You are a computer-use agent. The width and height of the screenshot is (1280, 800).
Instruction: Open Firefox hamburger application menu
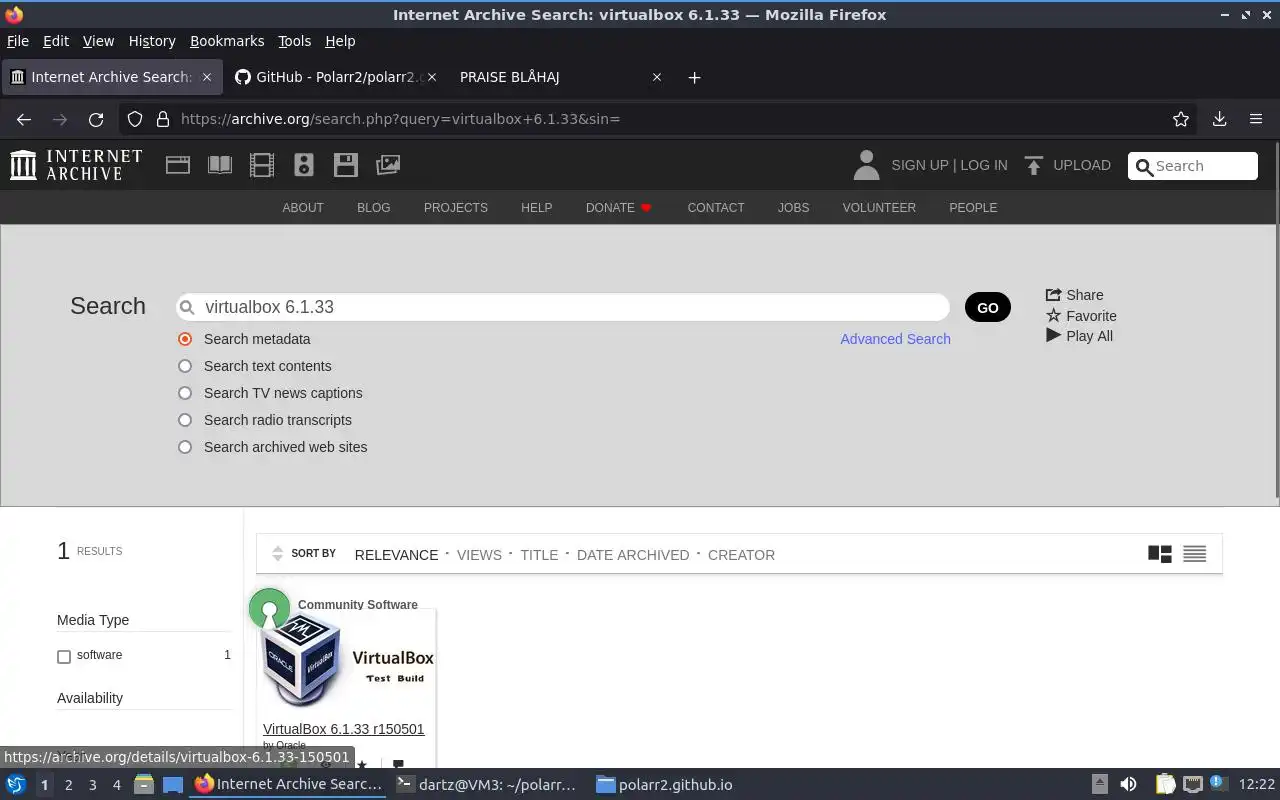pyautogui.click(x=1256, y=119)
